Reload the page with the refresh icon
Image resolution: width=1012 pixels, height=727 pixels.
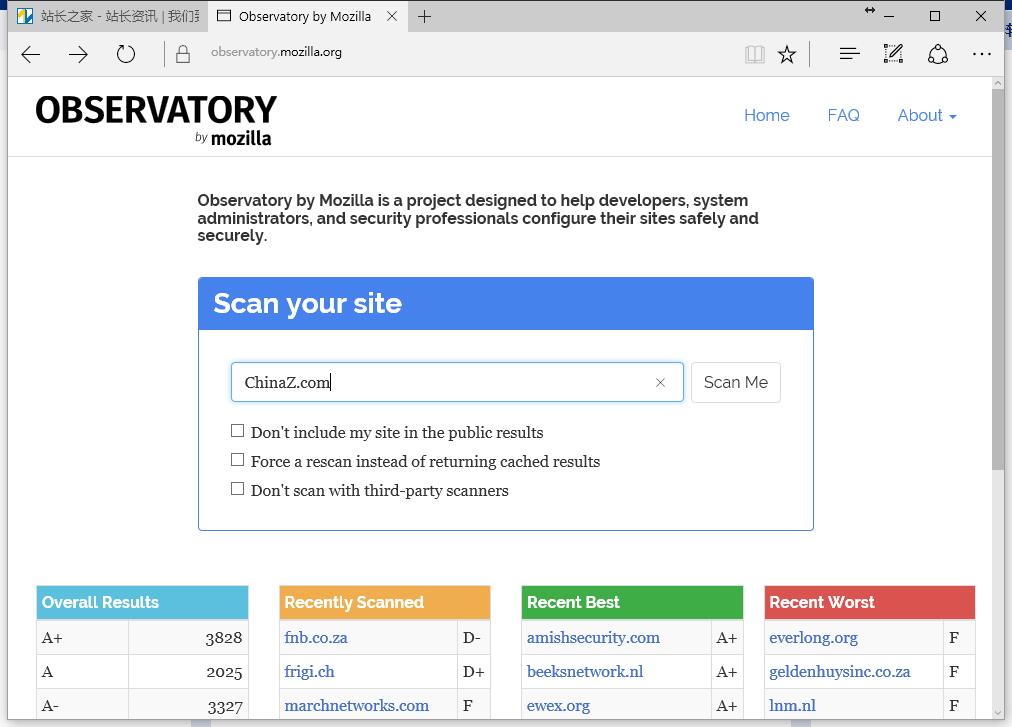126,54
